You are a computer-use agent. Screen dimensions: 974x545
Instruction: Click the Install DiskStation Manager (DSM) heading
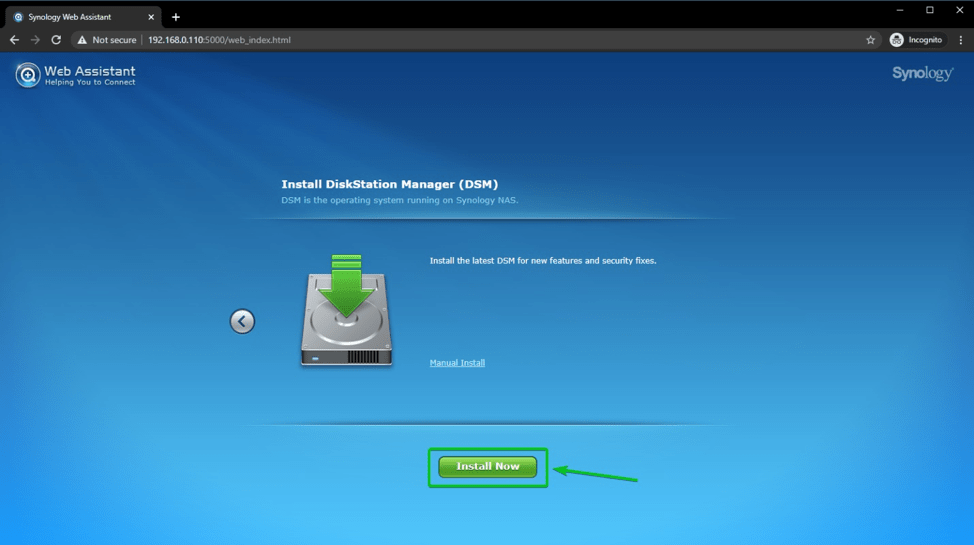[x=389, y=184]
